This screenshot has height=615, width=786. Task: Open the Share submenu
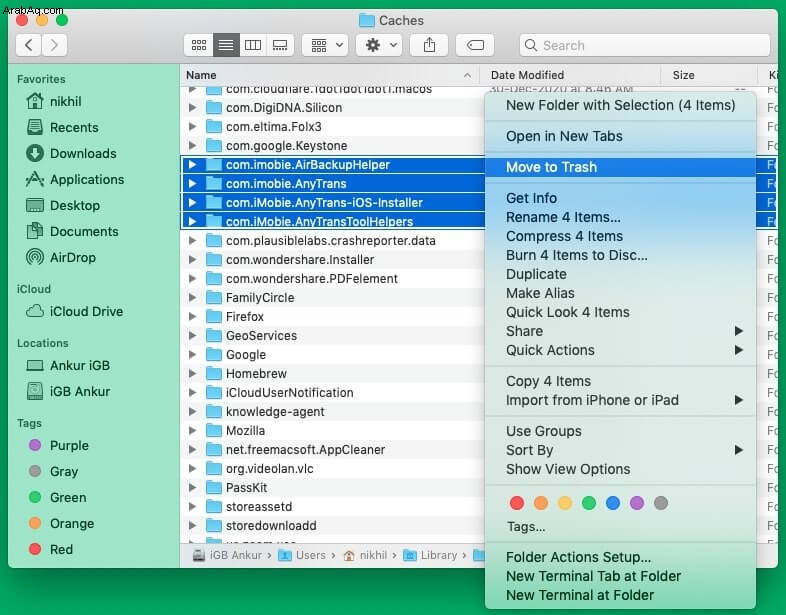(x=620, y=331)
